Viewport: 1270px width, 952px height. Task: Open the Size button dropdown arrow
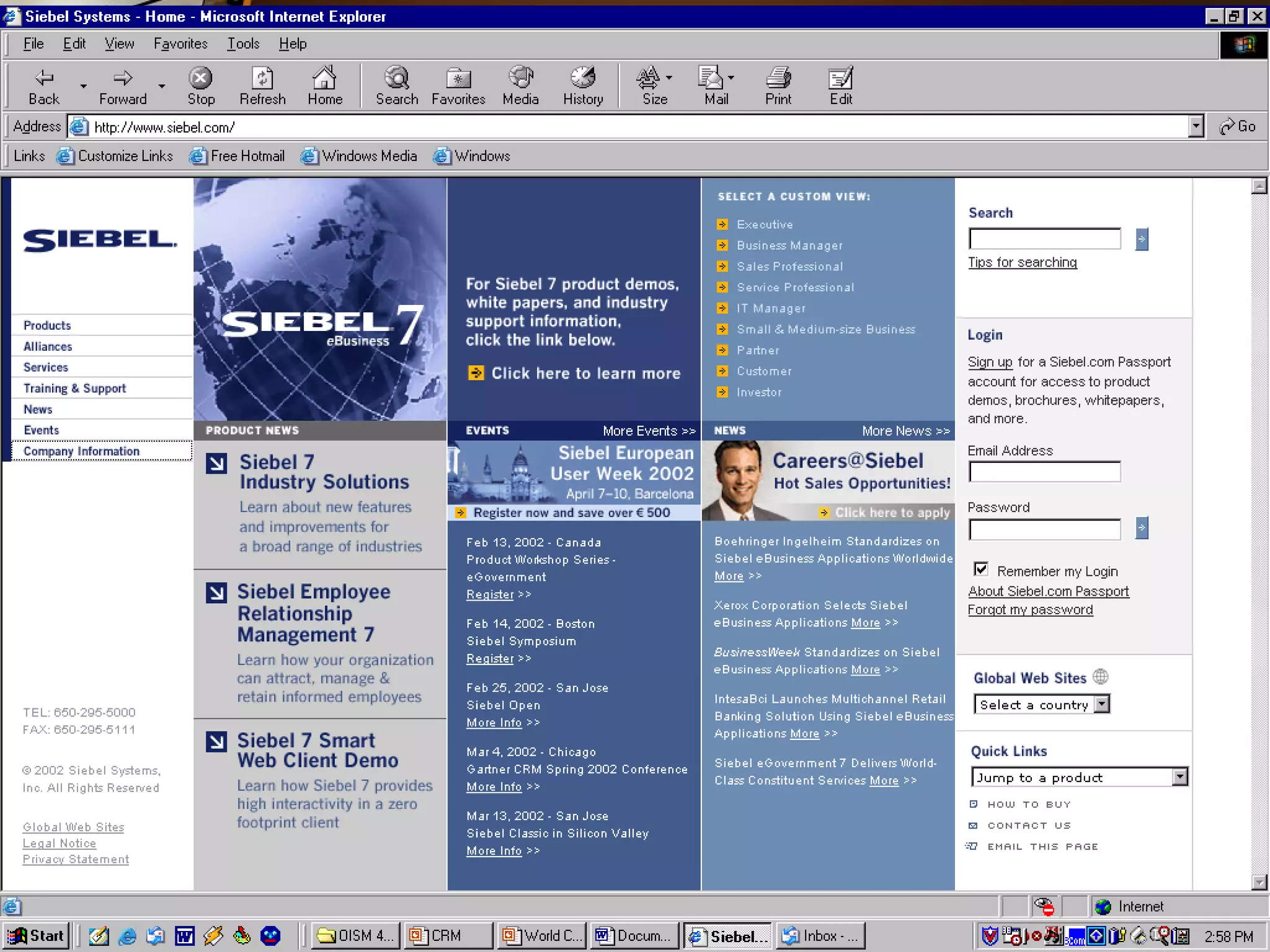[x=669, y=78]
